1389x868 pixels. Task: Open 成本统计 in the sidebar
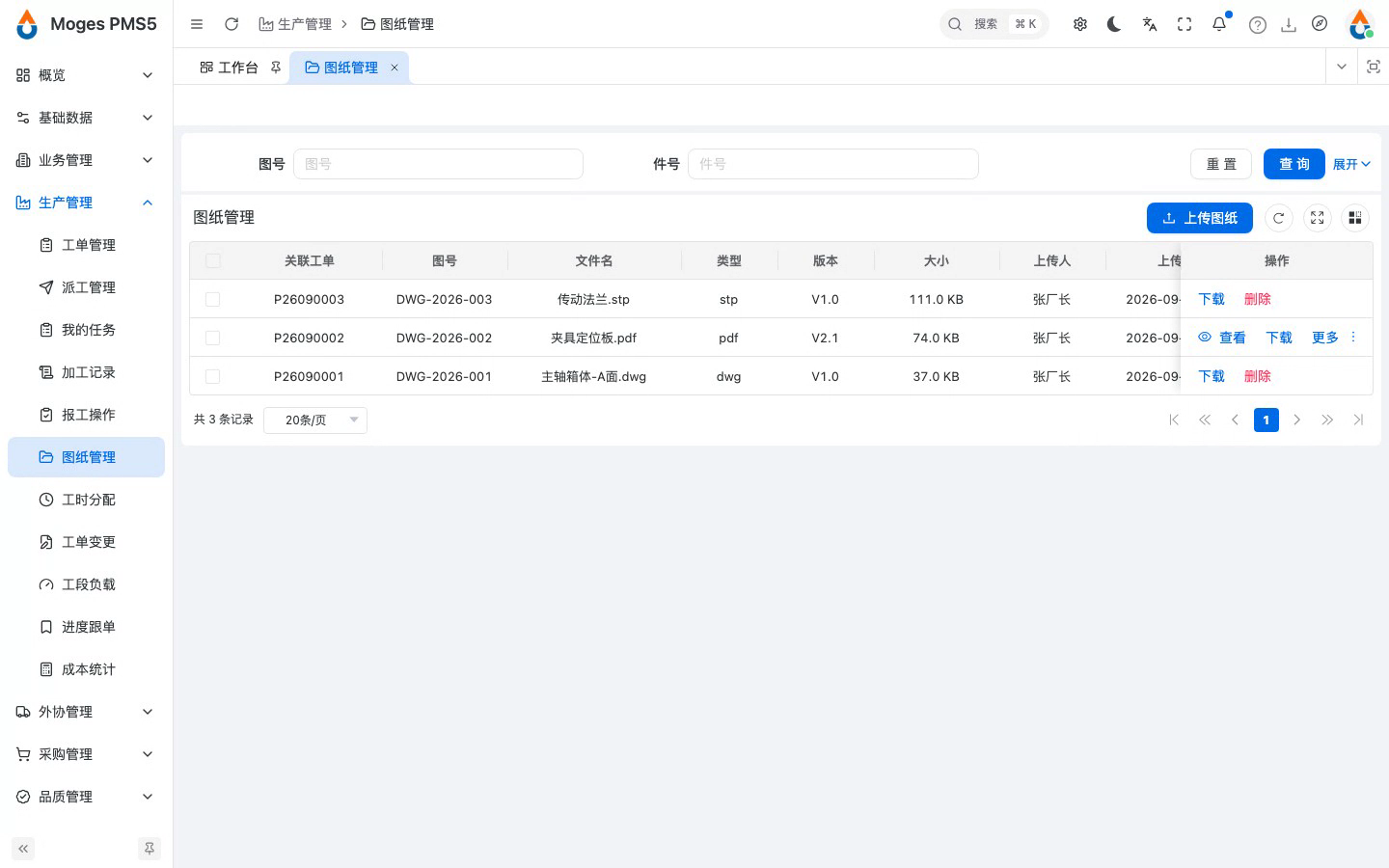(86, 669)
